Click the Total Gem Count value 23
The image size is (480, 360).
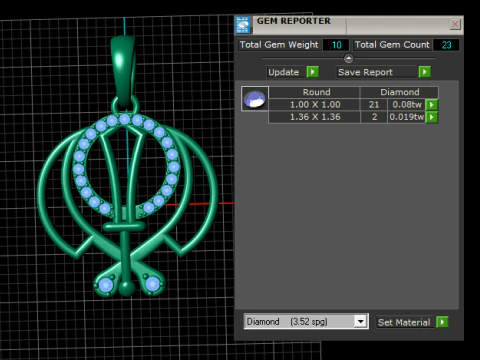(446, 45)
